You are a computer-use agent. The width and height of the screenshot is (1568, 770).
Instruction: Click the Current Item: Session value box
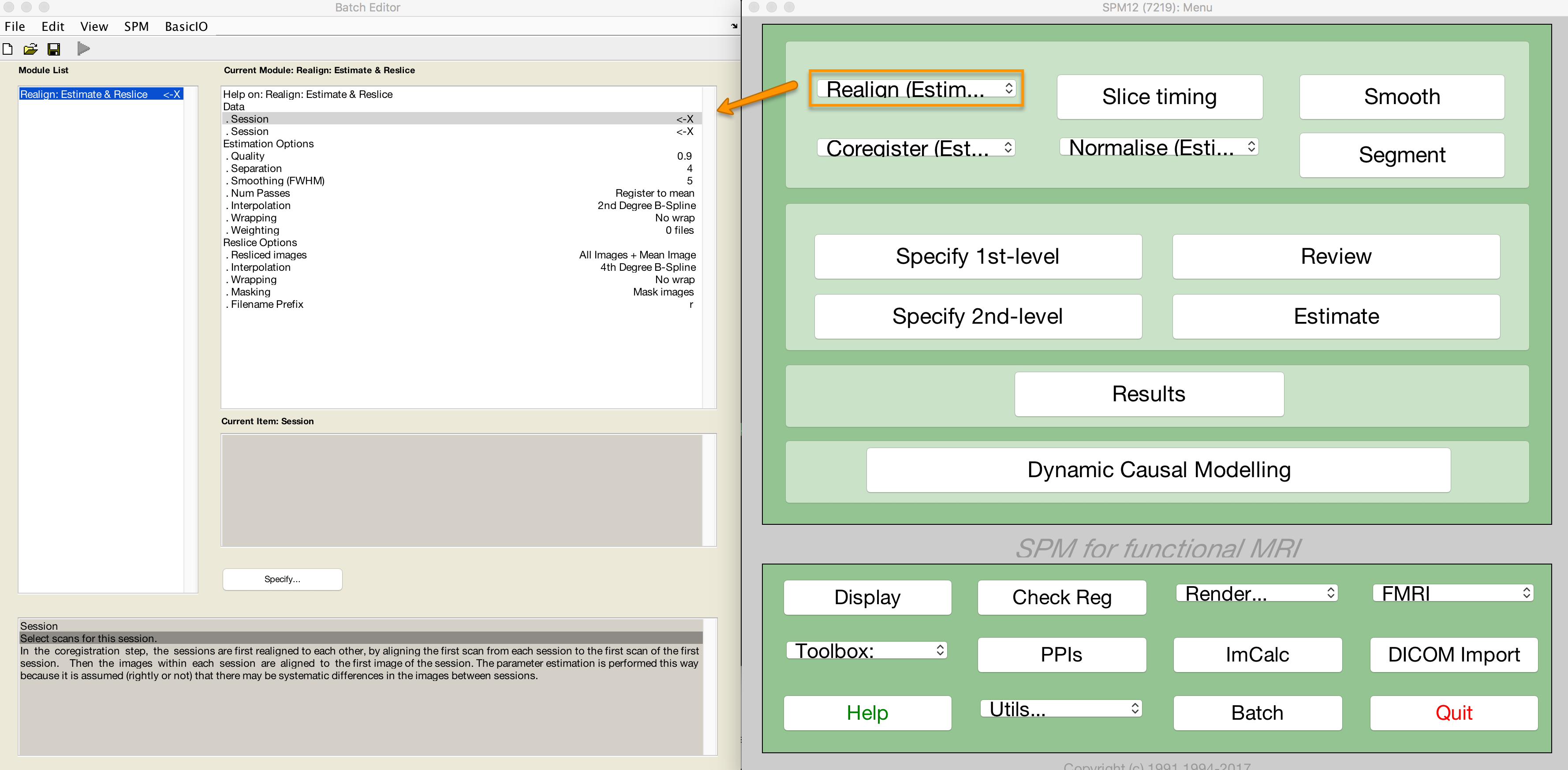click(461, 490)
